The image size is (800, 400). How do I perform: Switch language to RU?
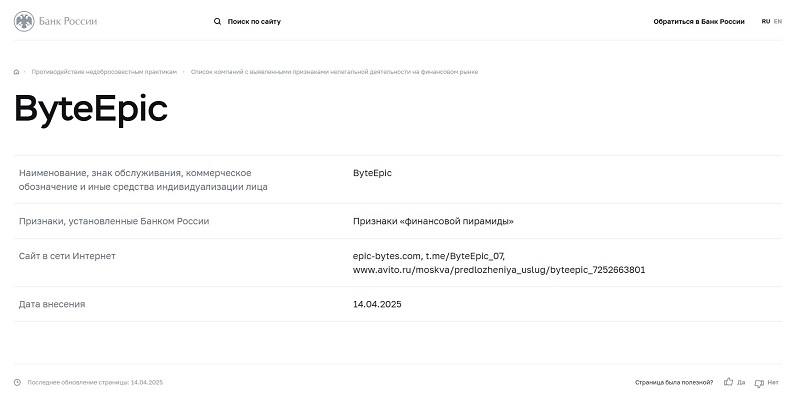click(766, 21)
